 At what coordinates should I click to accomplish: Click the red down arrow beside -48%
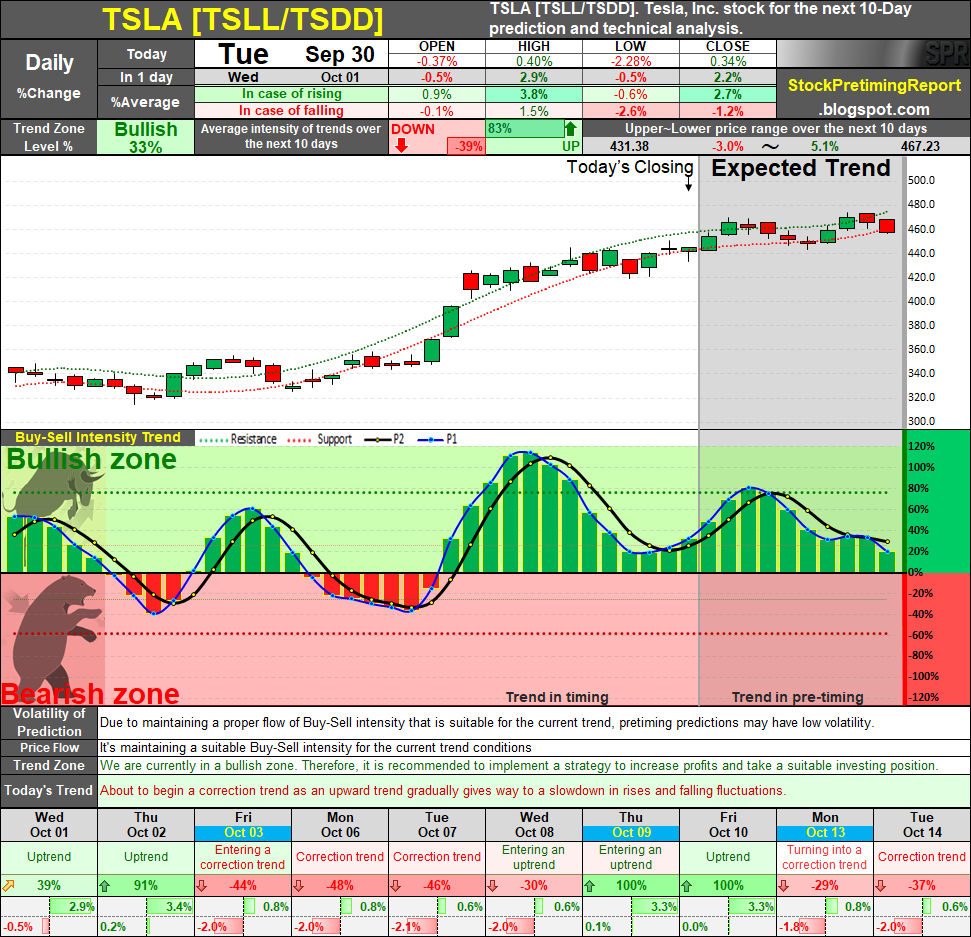(298, 886)
